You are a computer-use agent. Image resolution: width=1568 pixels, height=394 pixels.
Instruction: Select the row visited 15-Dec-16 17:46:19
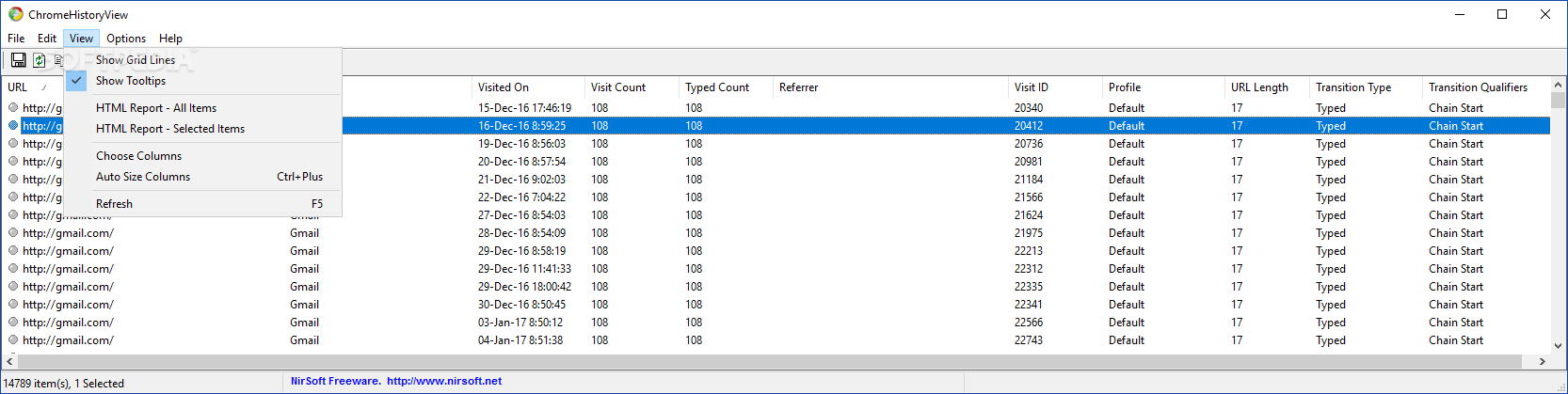tap(776, 107)
